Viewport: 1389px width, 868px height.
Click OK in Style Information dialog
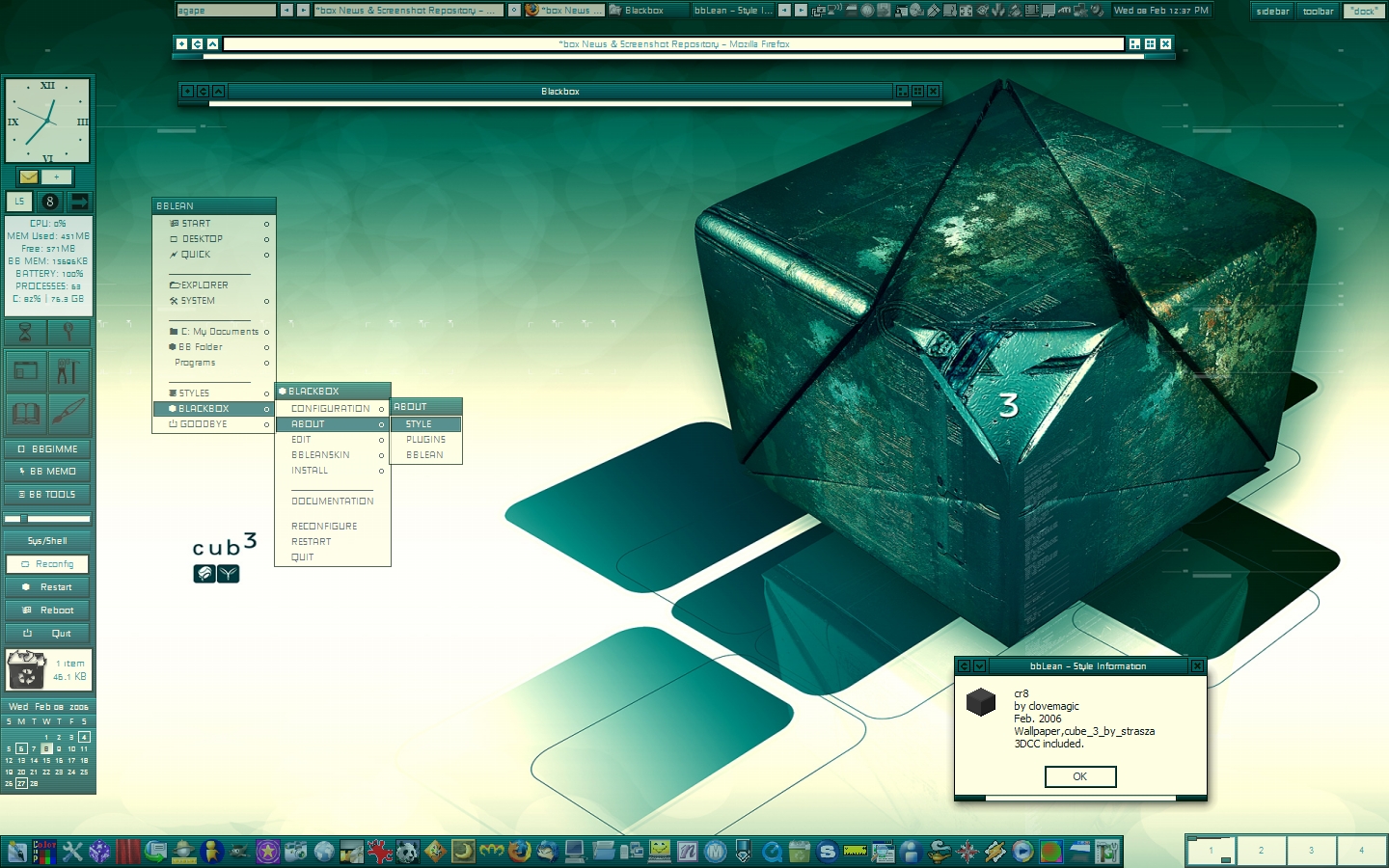(1080, 776)
